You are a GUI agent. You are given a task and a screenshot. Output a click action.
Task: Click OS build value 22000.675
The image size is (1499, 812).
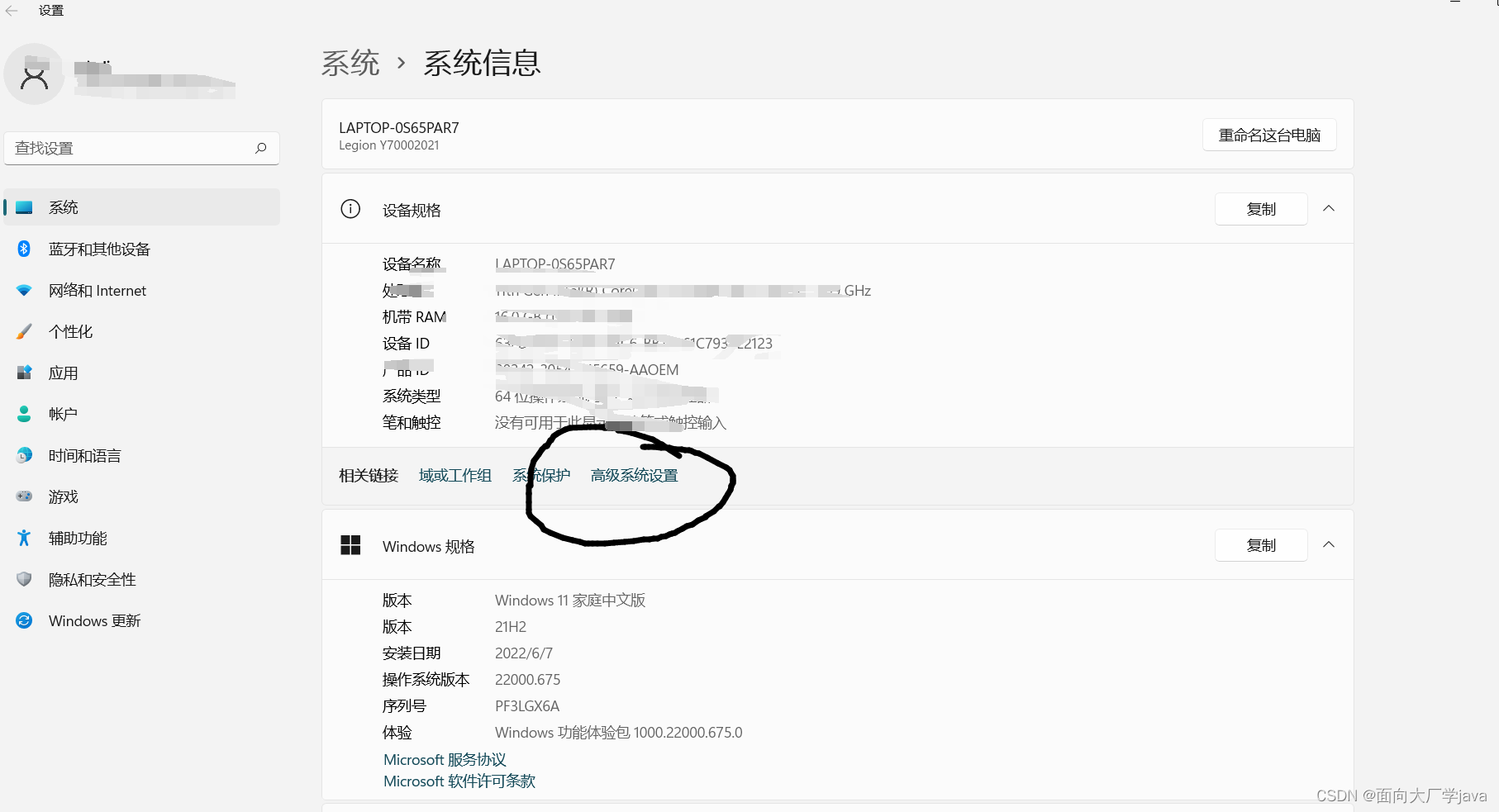pyautogui.click(x=527, y=679)
